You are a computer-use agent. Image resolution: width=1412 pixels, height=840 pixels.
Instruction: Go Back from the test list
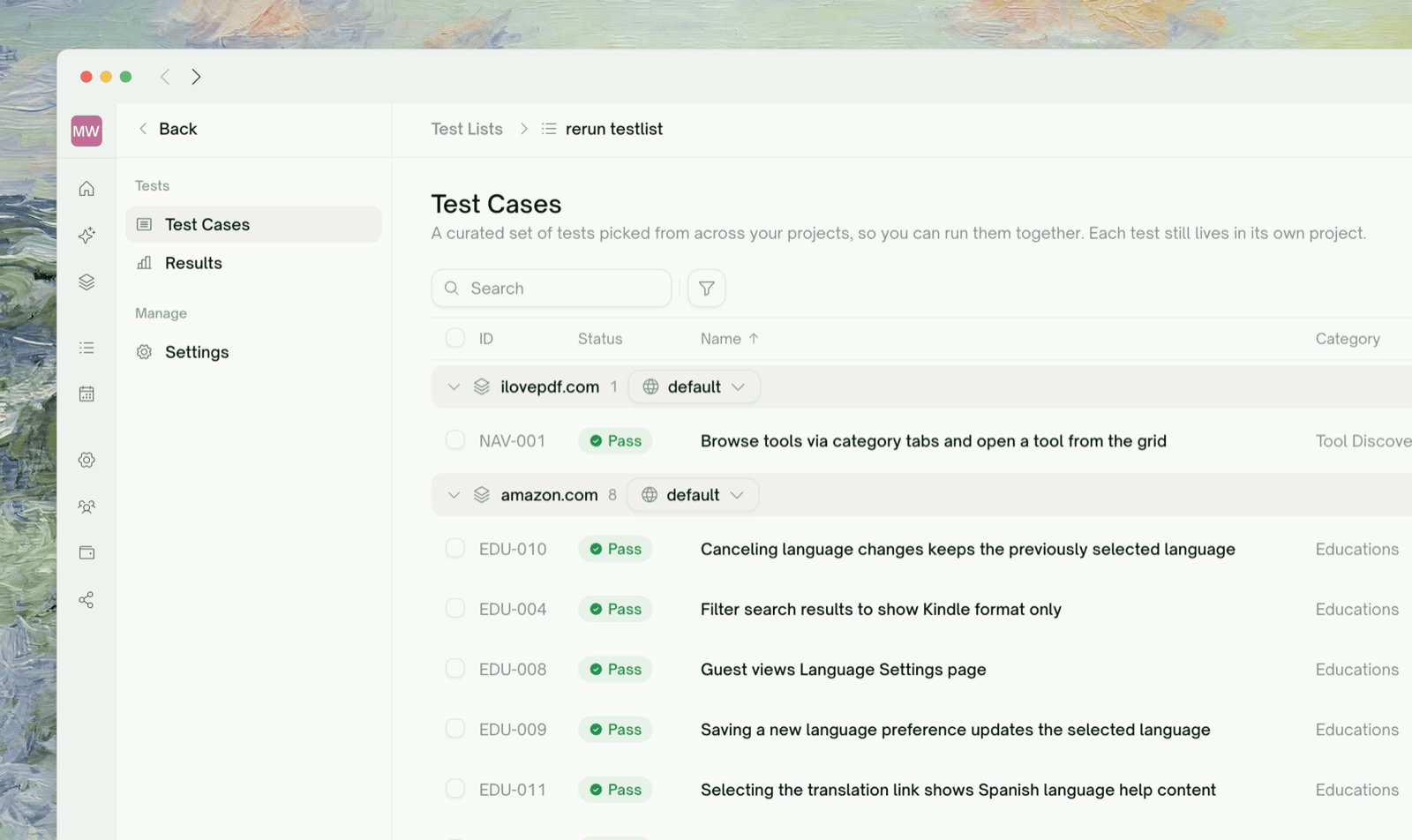168,129
